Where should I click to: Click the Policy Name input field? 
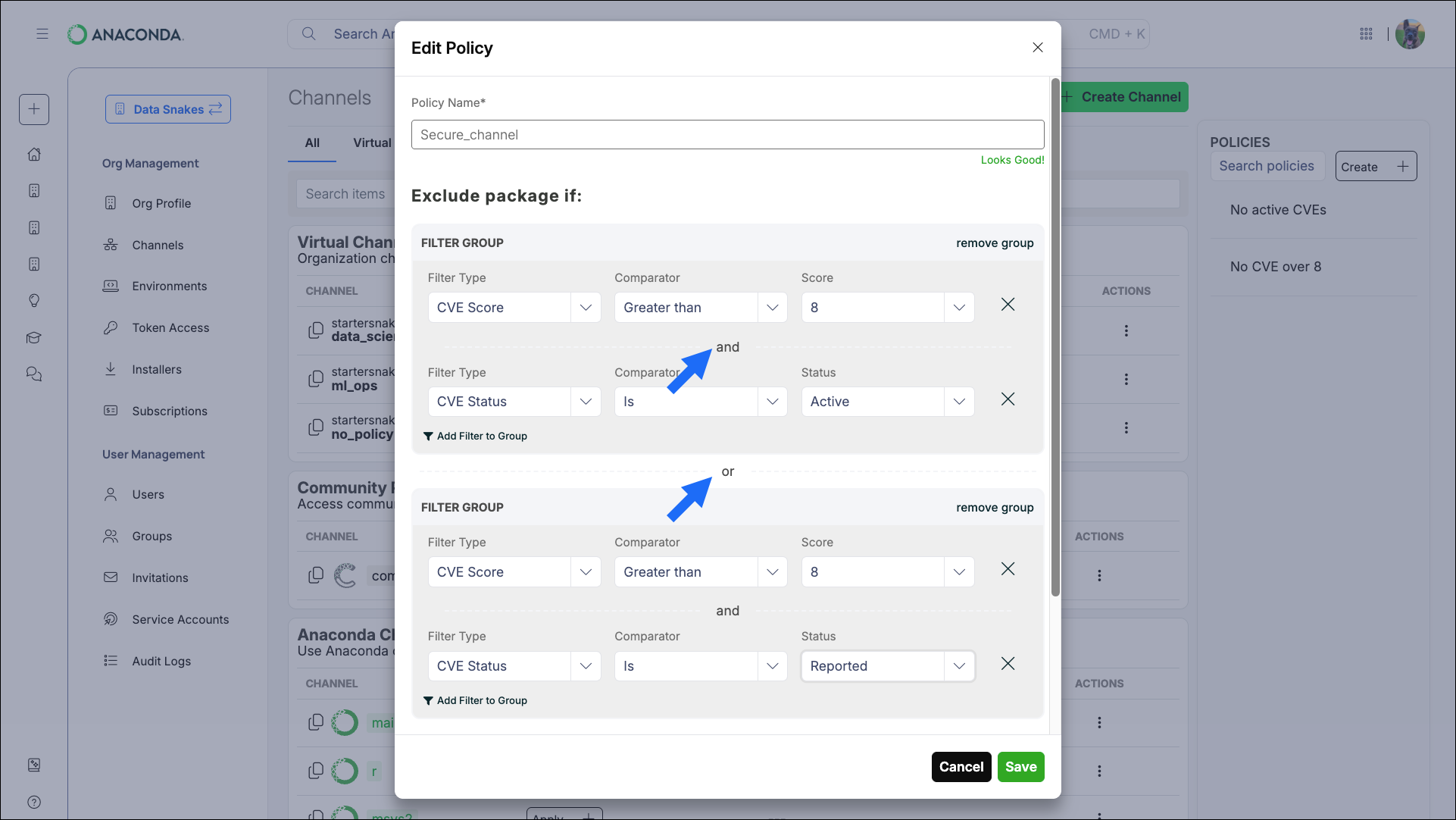point(727,134)
